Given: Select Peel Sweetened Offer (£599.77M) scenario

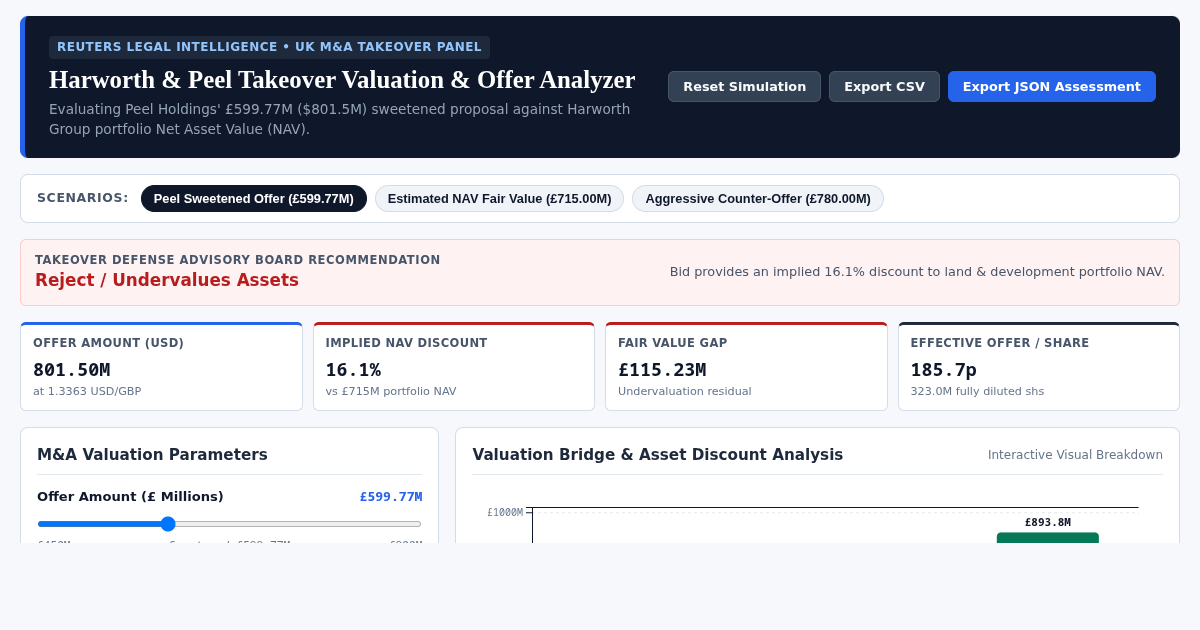Looking at the screenshot, I should point(254,198).
